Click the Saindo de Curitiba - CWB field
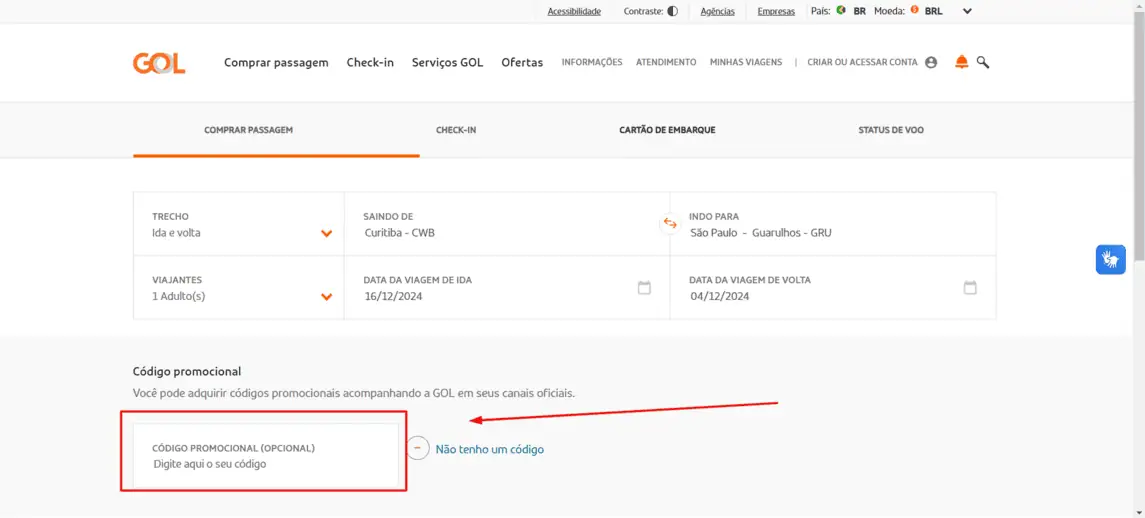The image size is (1145, 518). tap(507, 224)
